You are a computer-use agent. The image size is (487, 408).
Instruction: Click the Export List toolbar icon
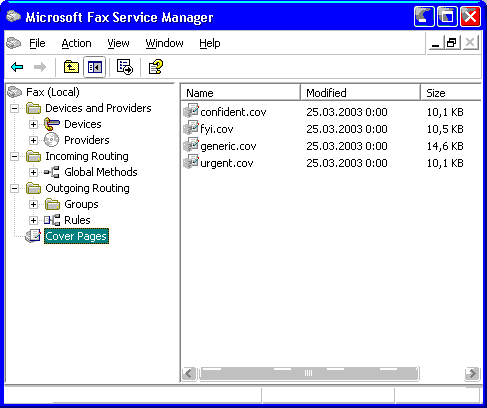click(125, 67)
